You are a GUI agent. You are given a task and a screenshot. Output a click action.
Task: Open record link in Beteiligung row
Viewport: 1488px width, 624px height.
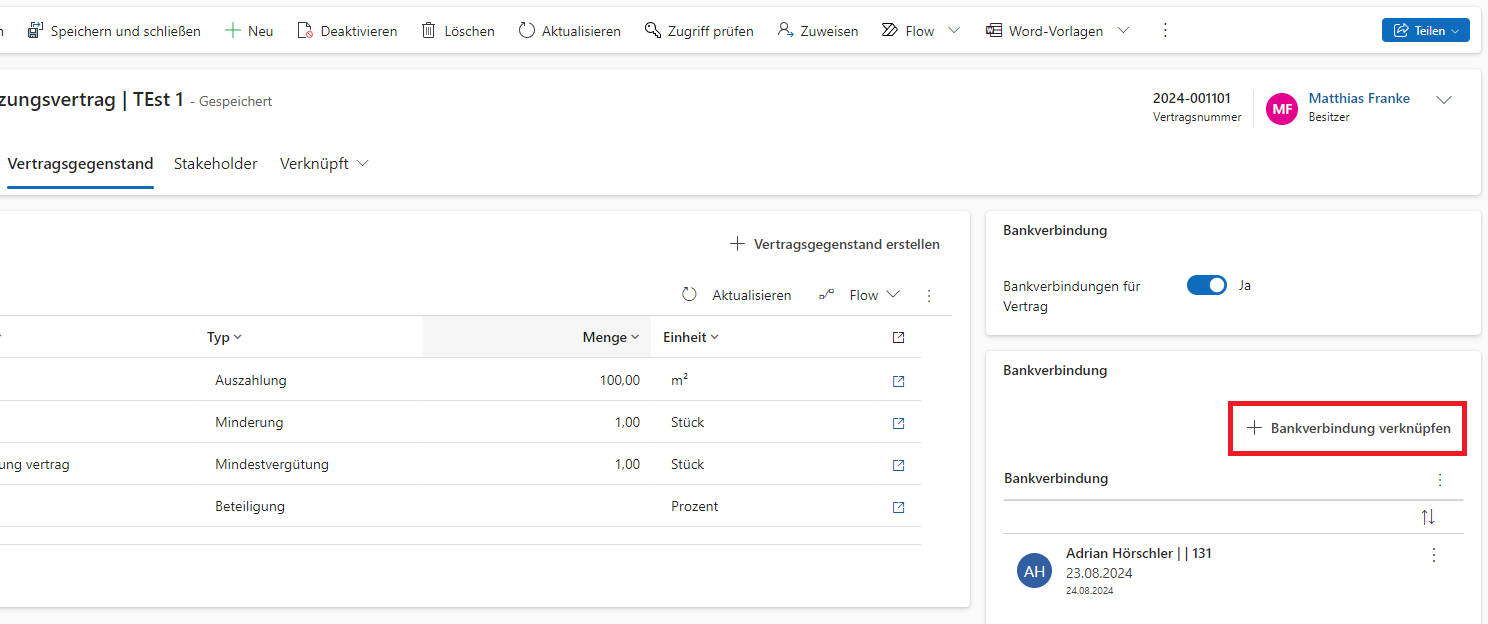click(898, 507)
